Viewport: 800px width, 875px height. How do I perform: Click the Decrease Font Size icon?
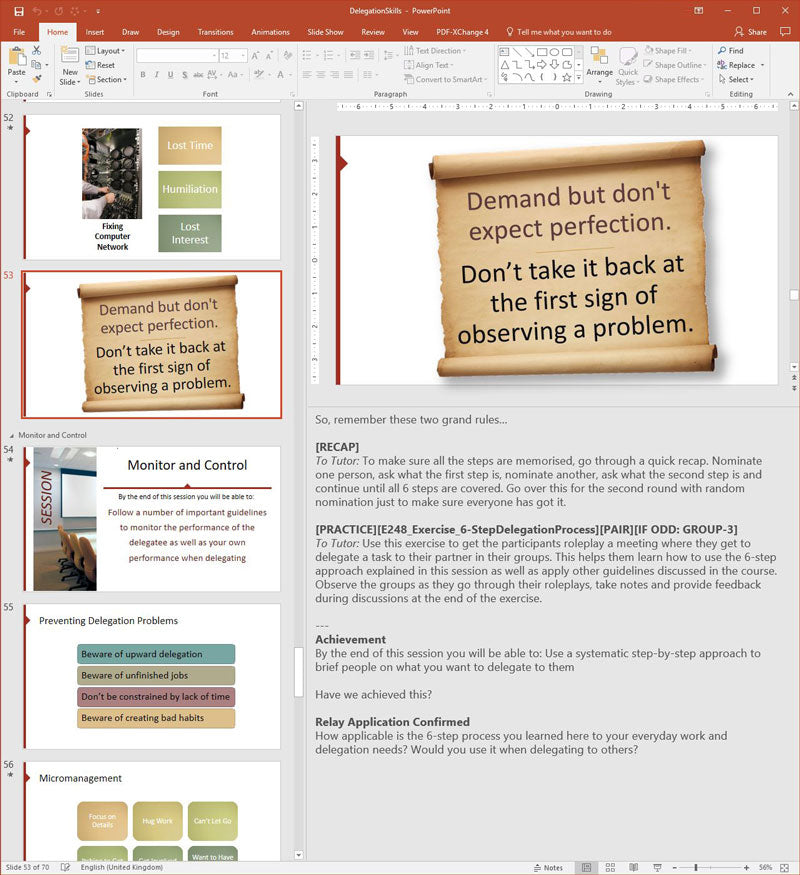click(x=269, y=56)
